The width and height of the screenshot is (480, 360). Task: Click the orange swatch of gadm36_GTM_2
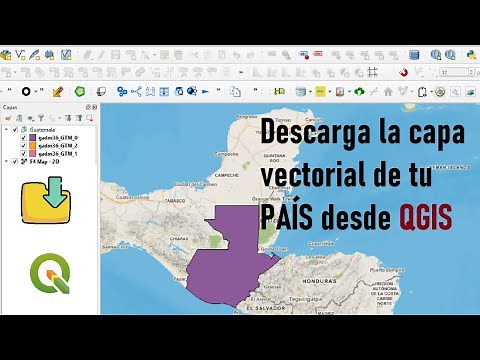coord(33,146)
